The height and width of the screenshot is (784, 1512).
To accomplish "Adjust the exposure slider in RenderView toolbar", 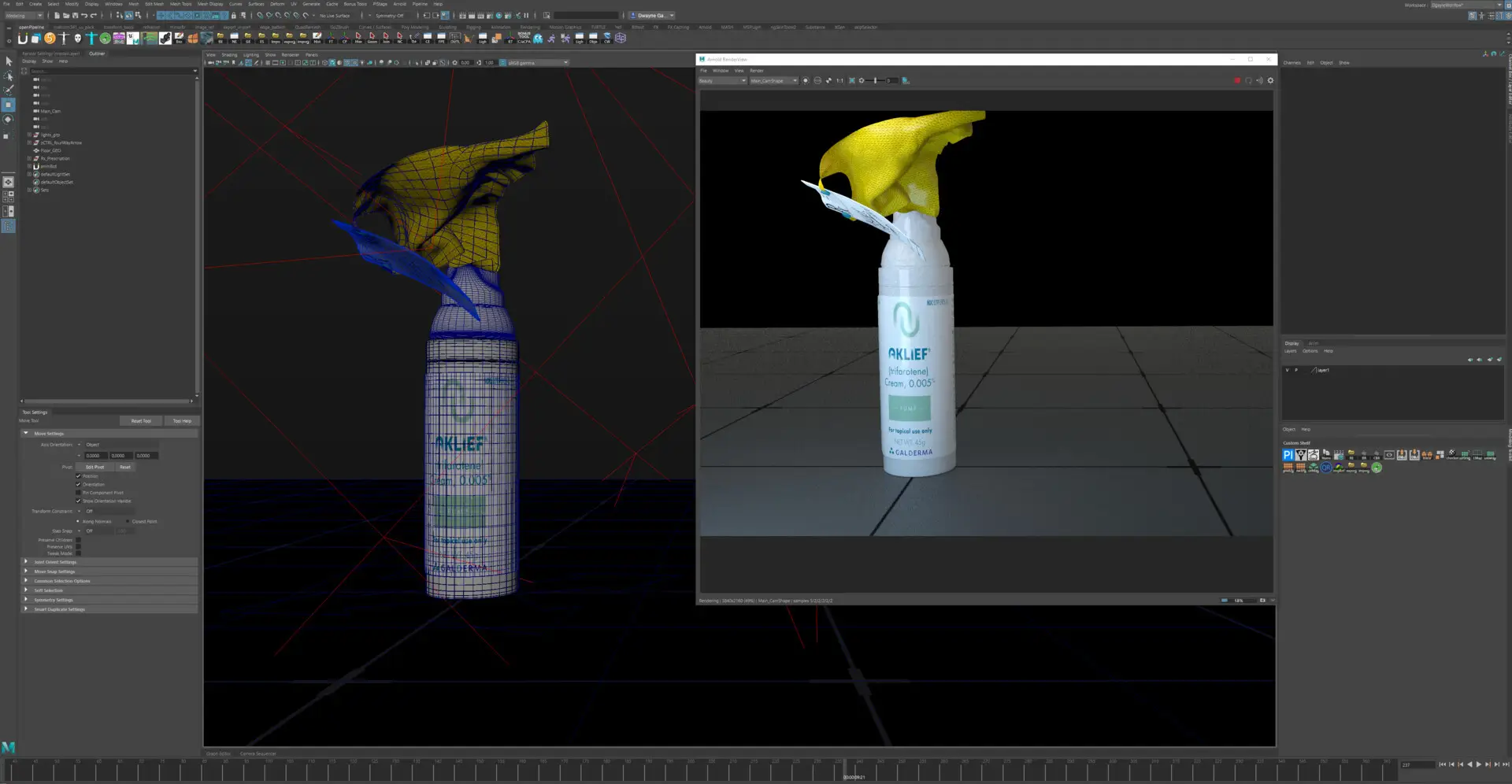I will pos(876,81).
